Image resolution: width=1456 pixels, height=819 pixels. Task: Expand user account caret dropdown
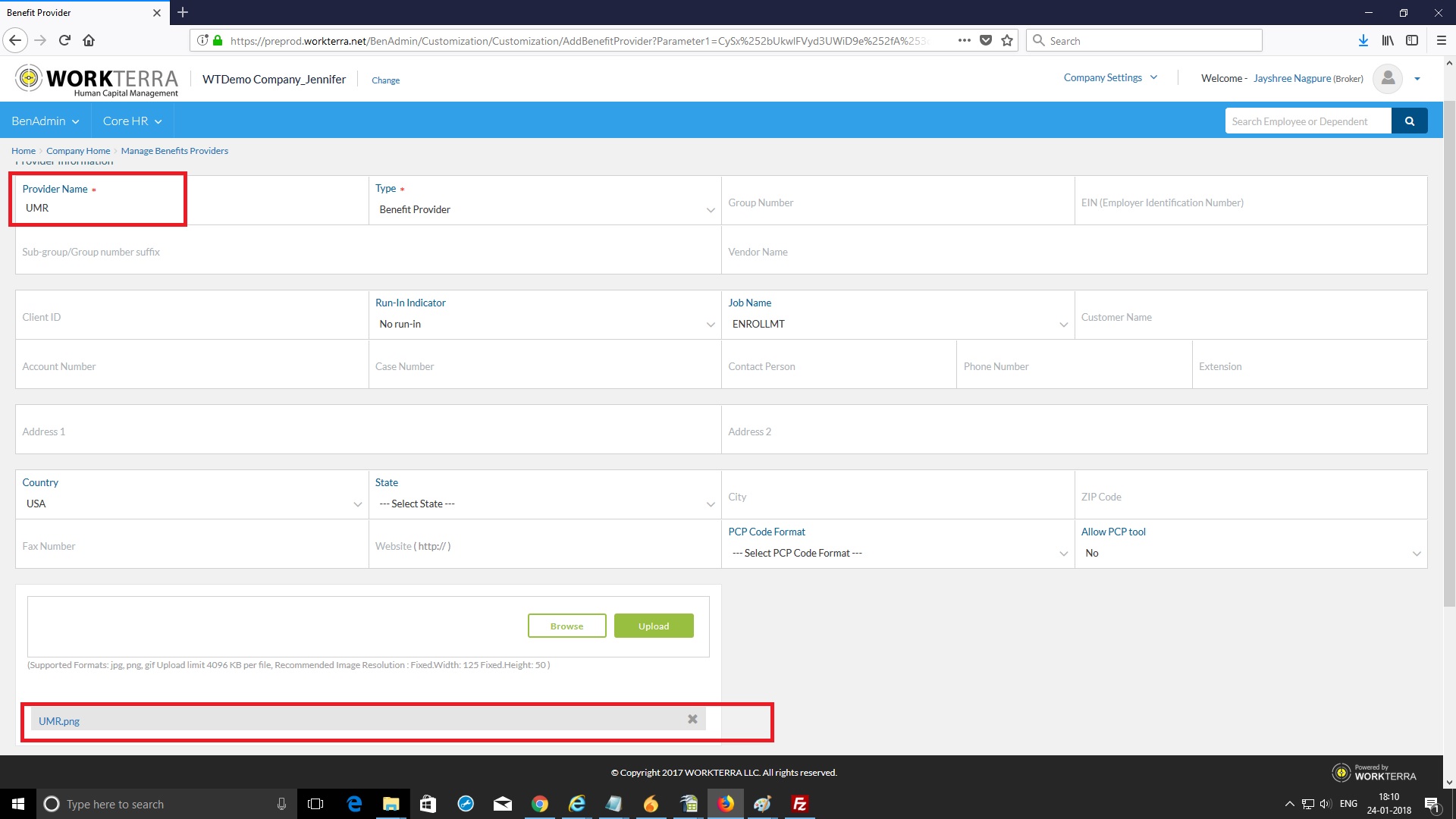[x=1417, y=79]
